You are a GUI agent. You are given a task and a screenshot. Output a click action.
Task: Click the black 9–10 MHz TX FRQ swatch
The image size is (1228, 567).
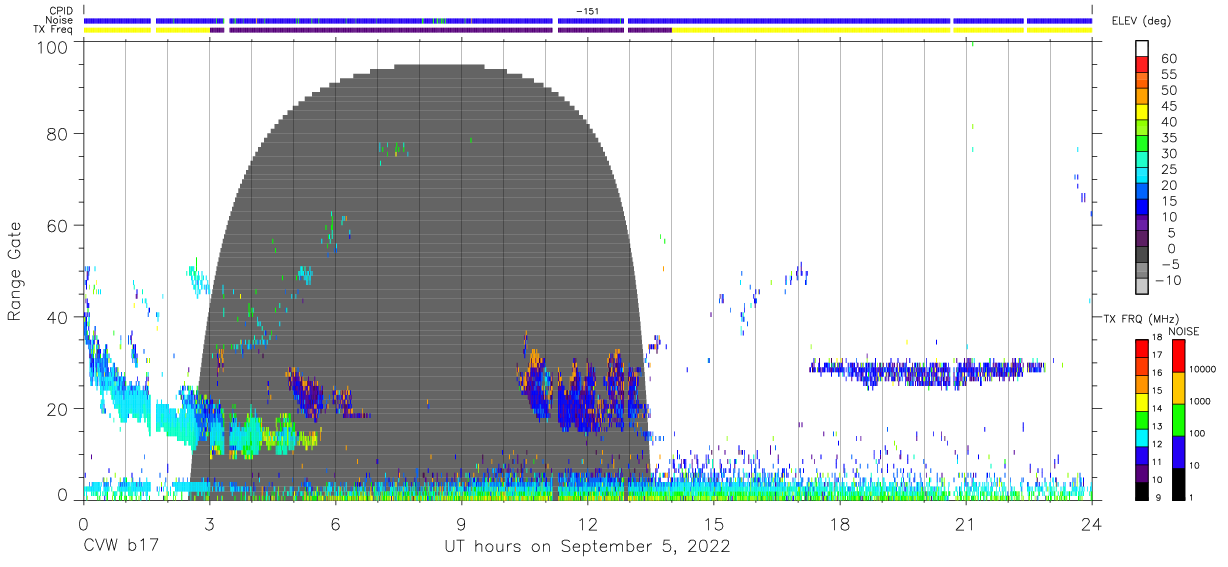[x=1142, y=491]
